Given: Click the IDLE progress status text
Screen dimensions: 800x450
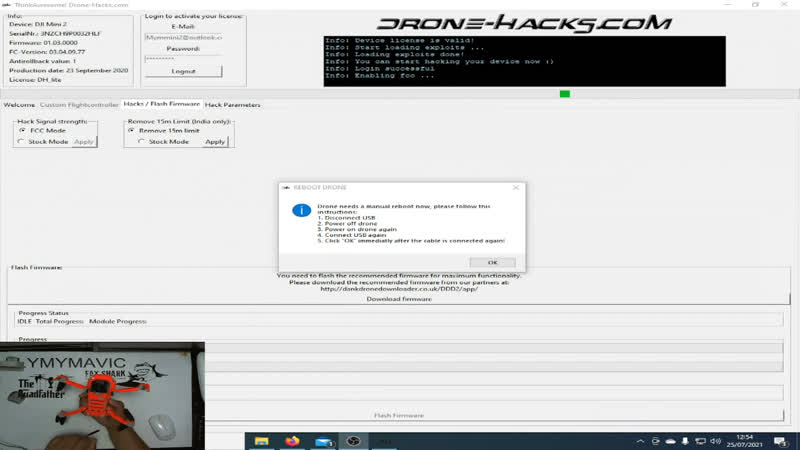Looking at the screenshot, I should 24,321.
